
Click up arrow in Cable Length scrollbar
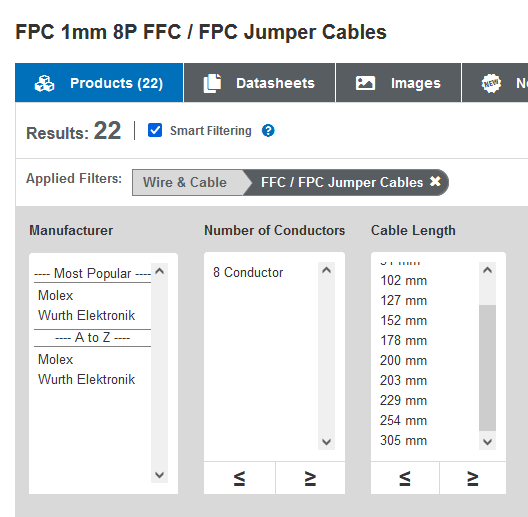coord(487,270)
